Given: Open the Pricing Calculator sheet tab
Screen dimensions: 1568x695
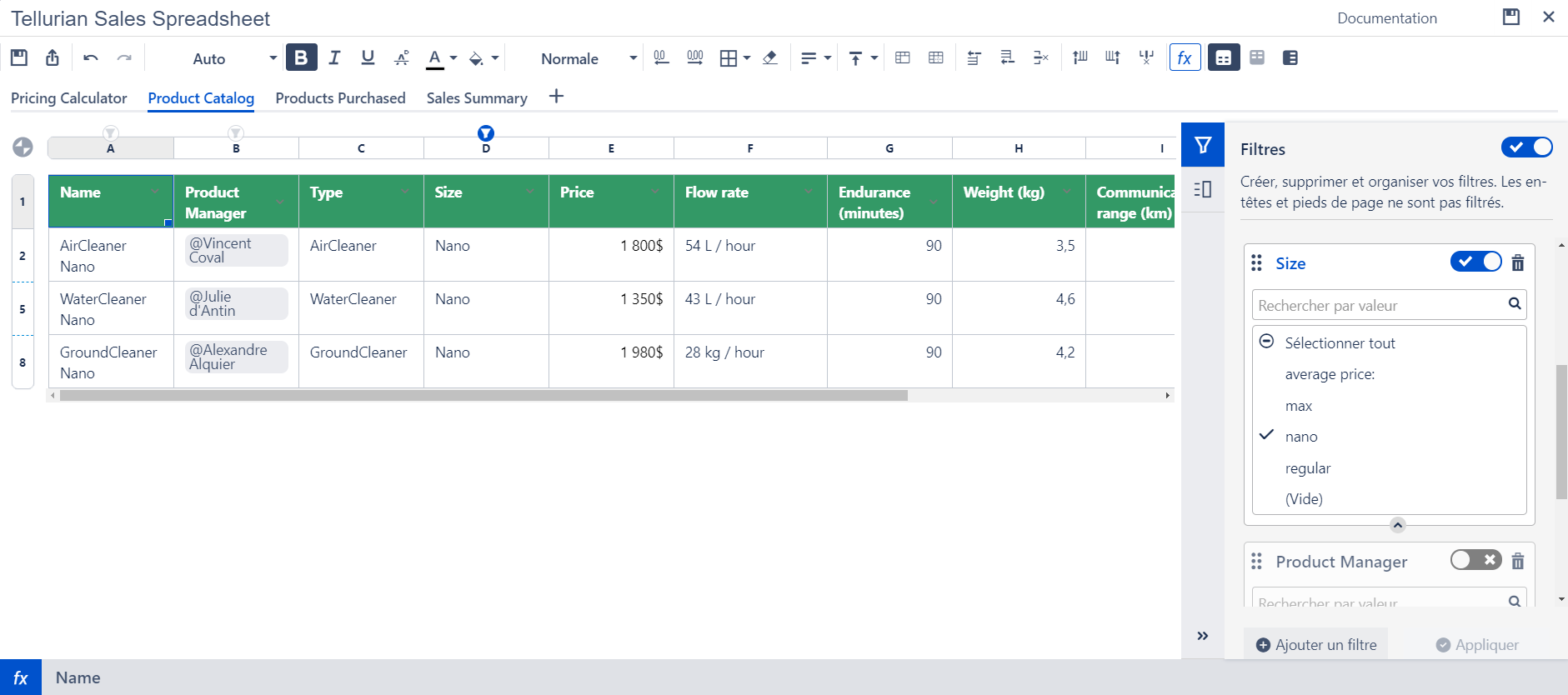Looking at the screenshot, I should point(69,98).
